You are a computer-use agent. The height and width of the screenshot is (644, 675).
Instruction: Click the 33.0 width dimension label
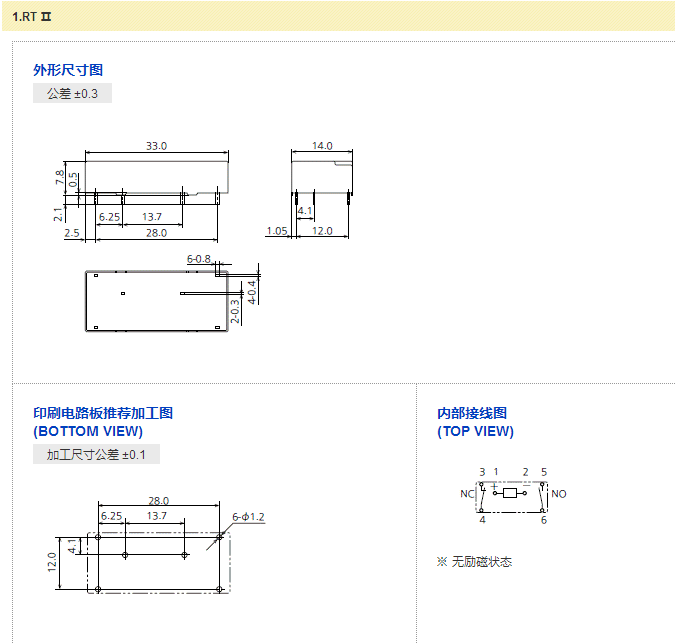click(156, 146)
